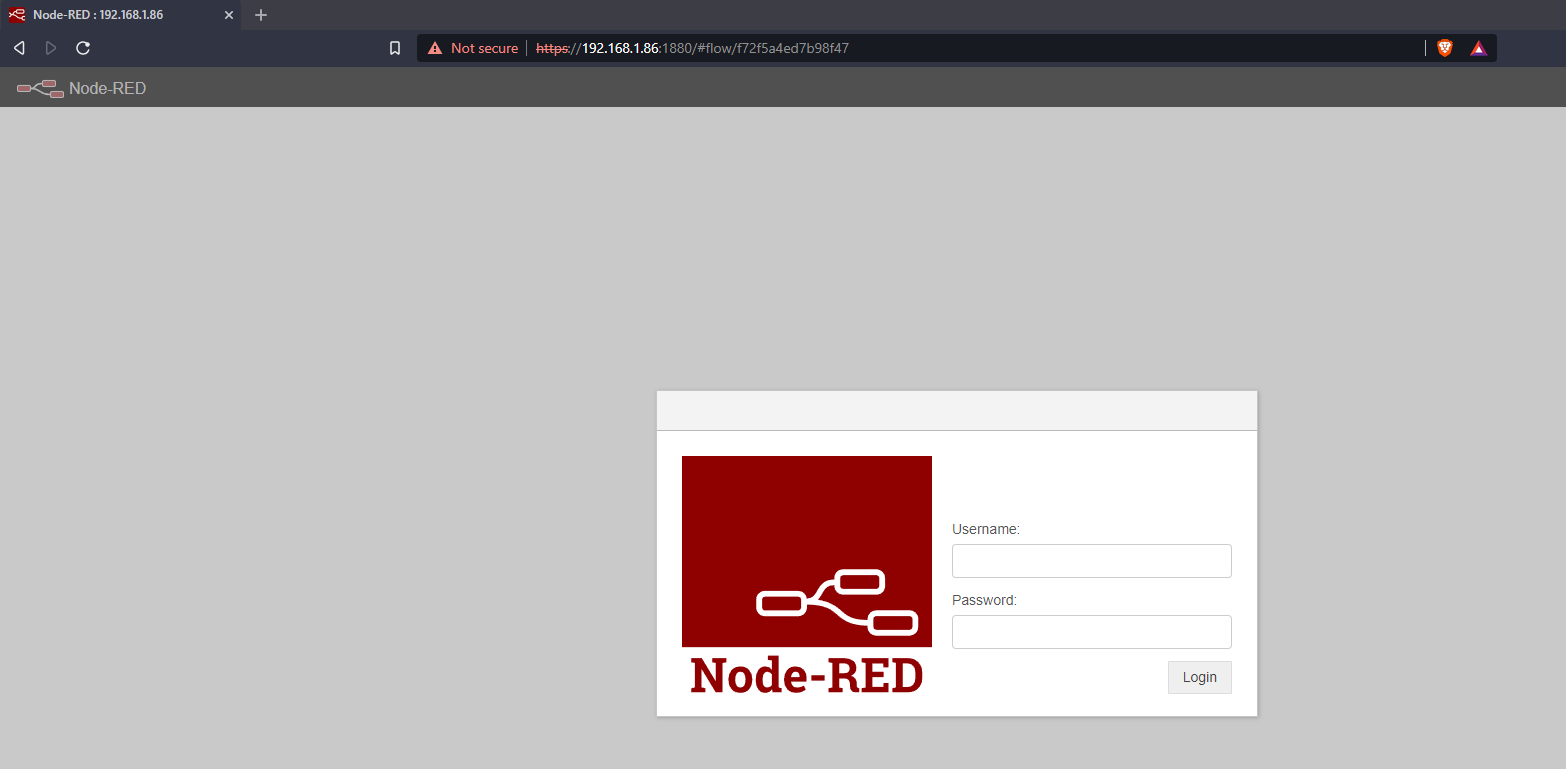
Task: Bookmark this page using the bookmark icon
Action: pos(395,48)
